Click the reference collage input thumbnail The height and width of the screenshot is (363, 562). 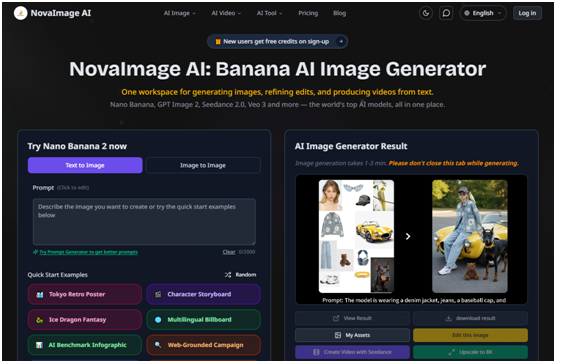tap(356, 236)
